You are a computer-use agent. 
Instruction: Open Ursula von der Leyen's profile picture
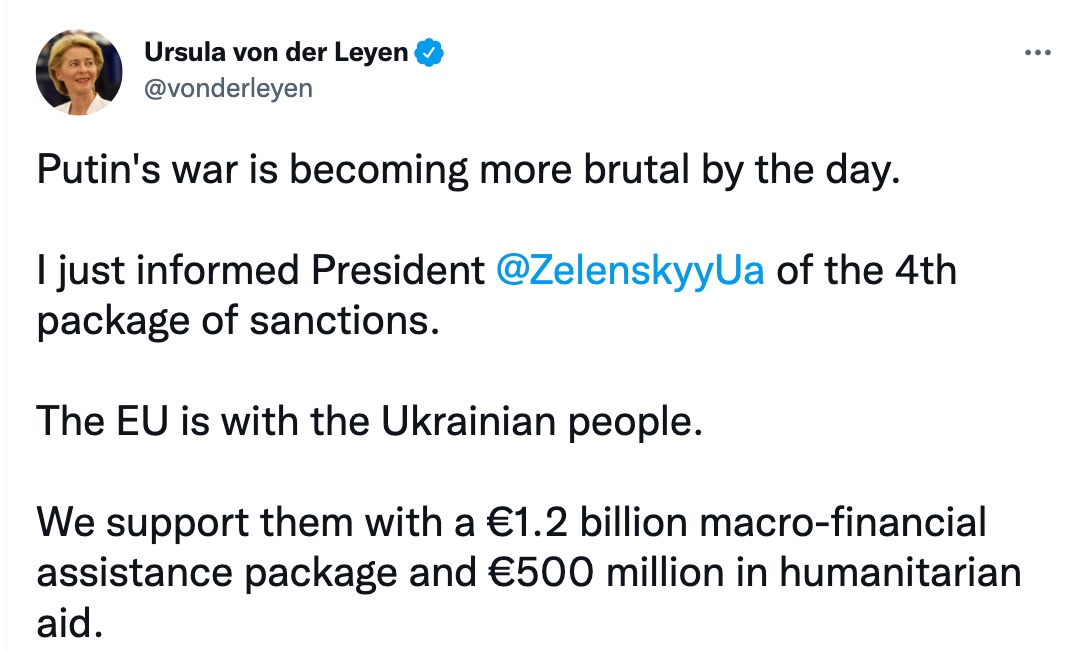[x=79, y=72]
